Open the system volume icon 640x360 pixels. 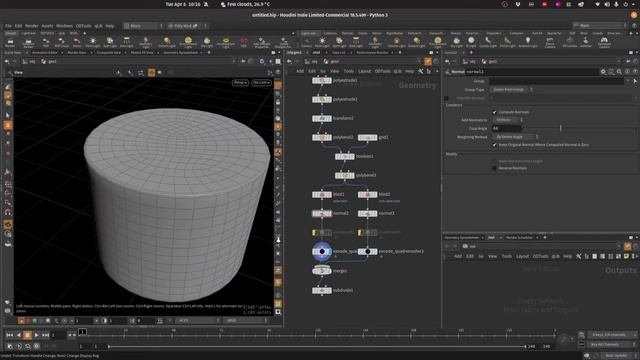pyautogui.click(x=607, y=4)
